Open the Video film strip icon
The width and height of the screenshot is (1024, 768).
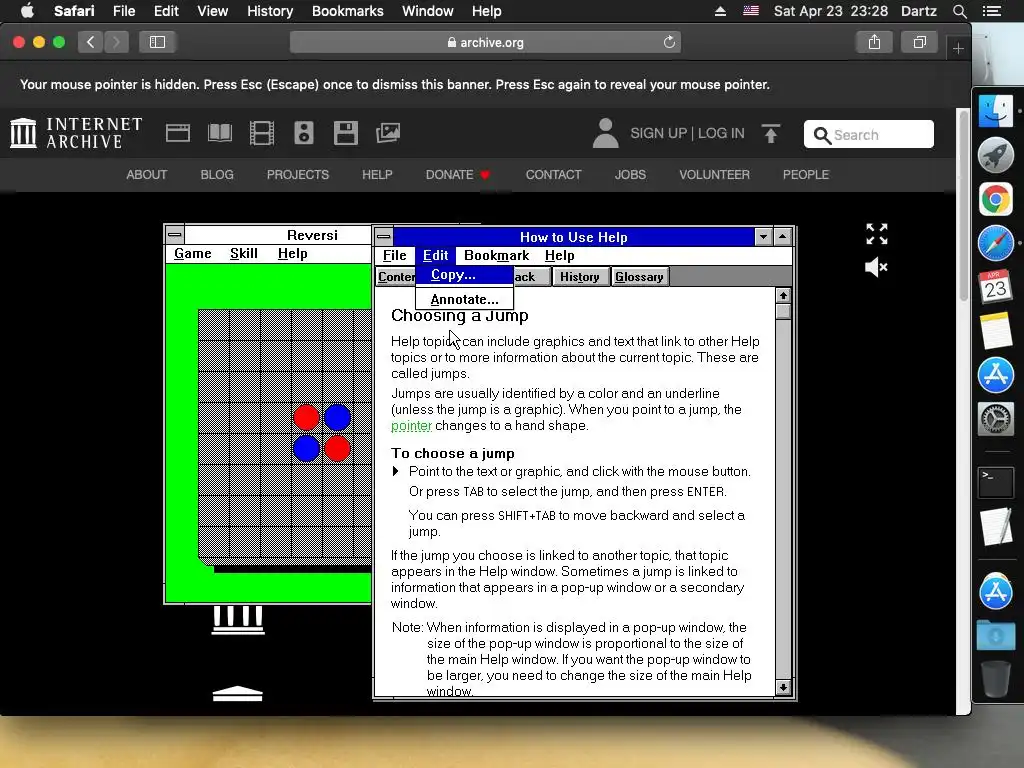[262, 133]
